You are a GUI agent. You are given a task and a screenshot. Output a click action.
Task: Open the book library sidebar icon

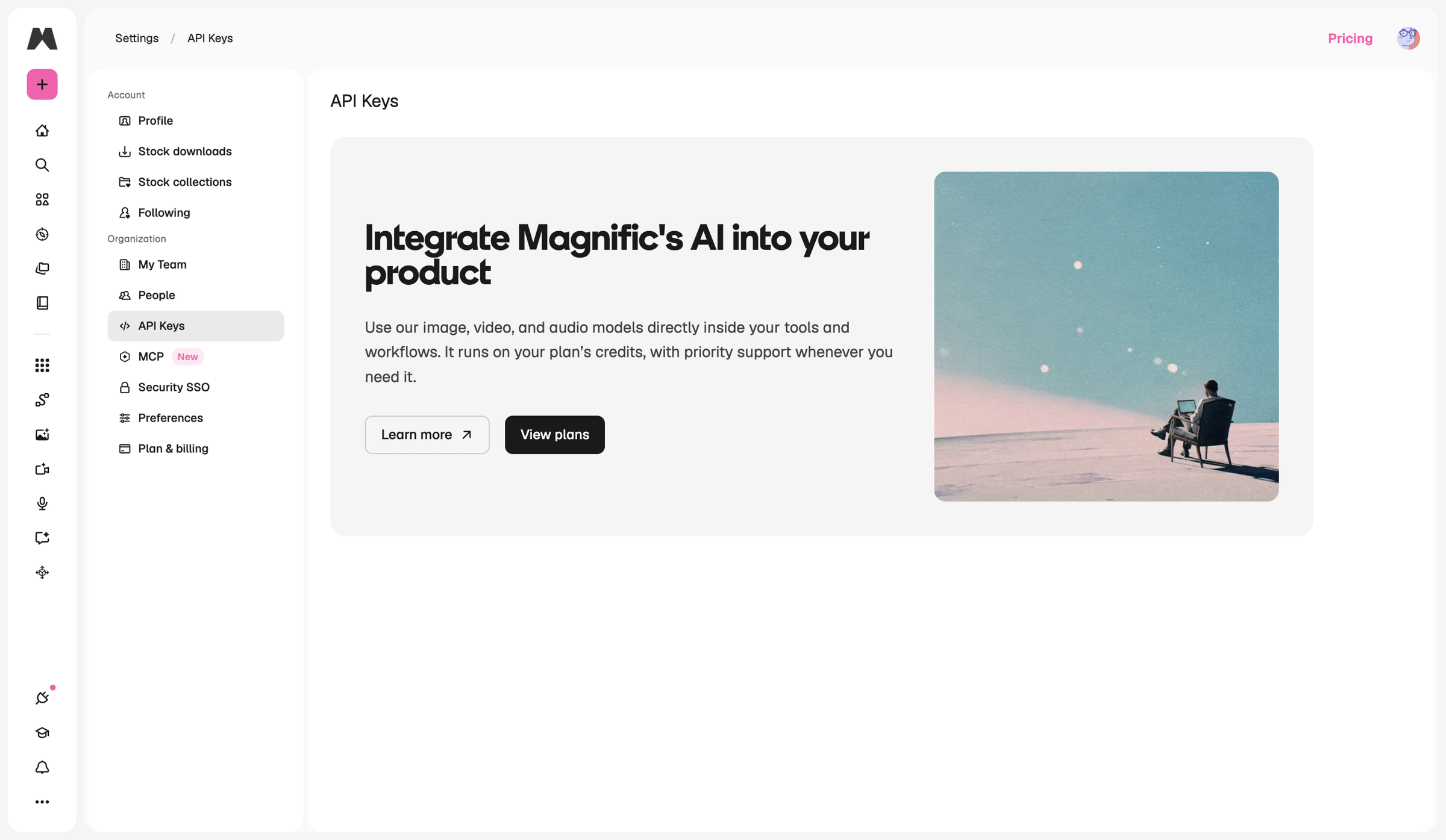click(42, 303)
